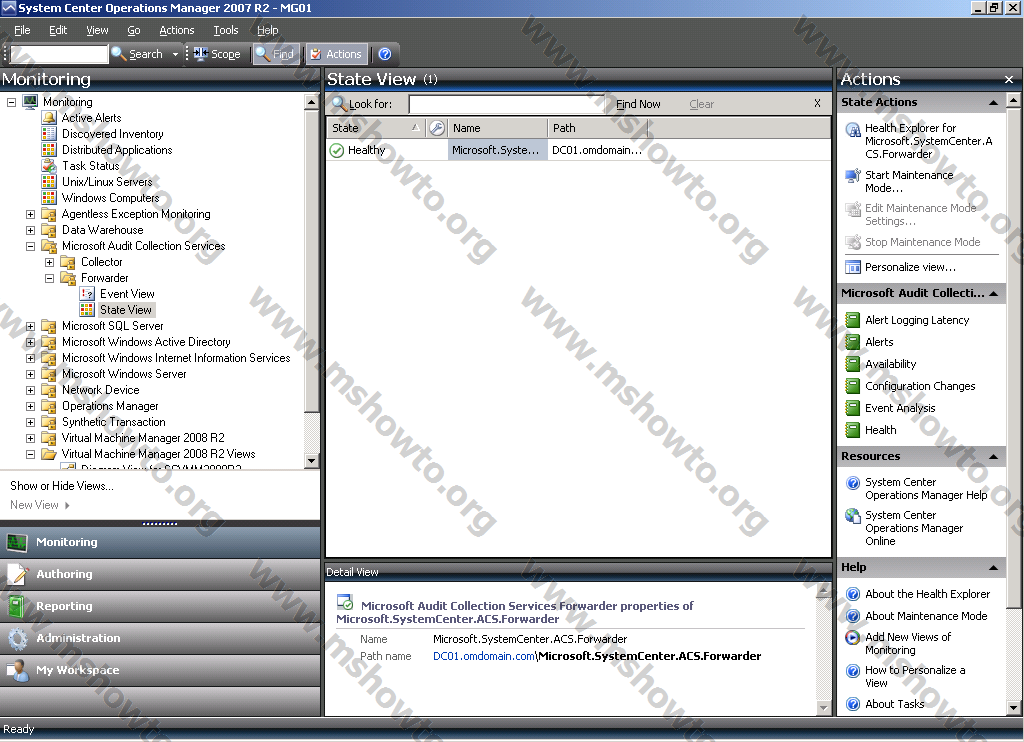Open About Maintenance Mode help link

(926, 616)
